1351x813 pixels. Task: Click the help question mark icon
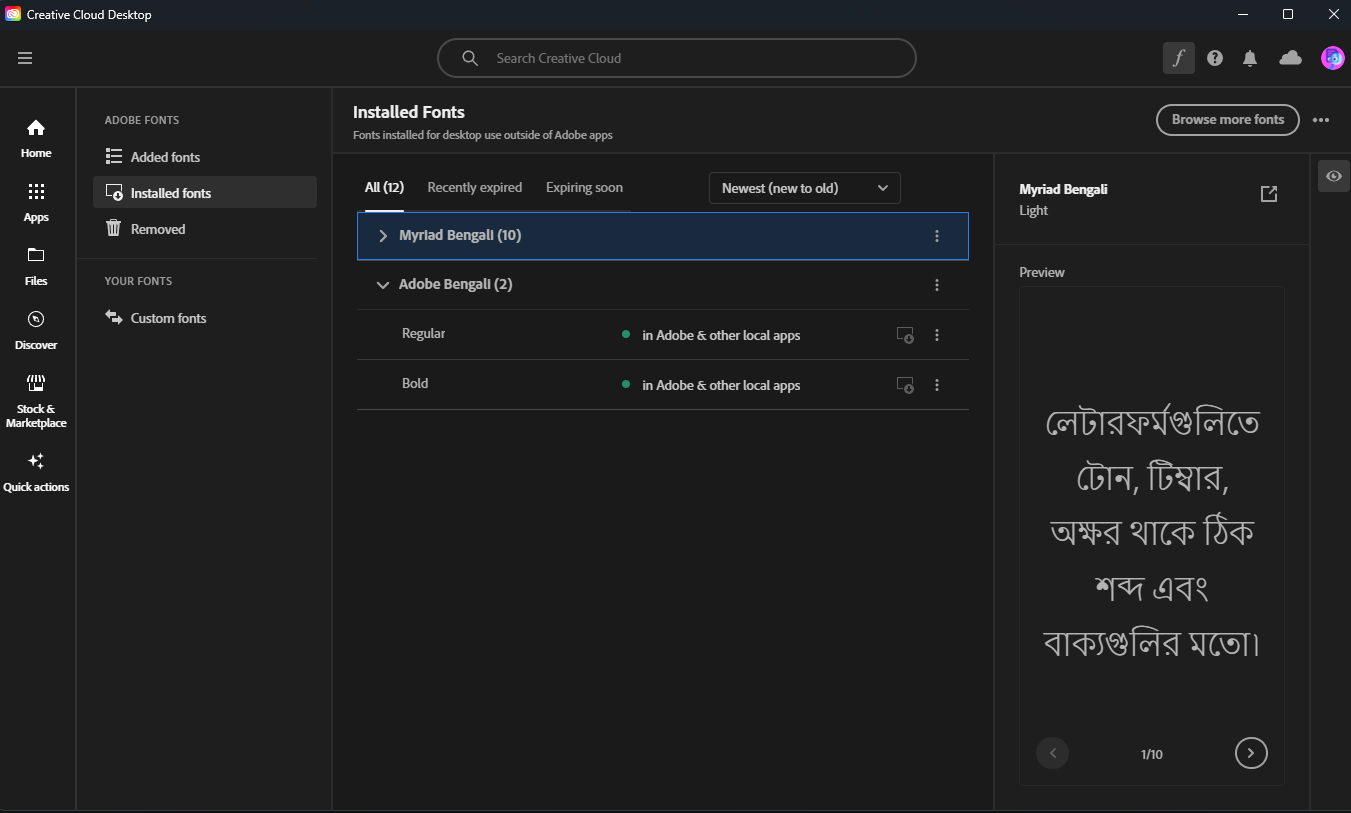[1215, 58]
